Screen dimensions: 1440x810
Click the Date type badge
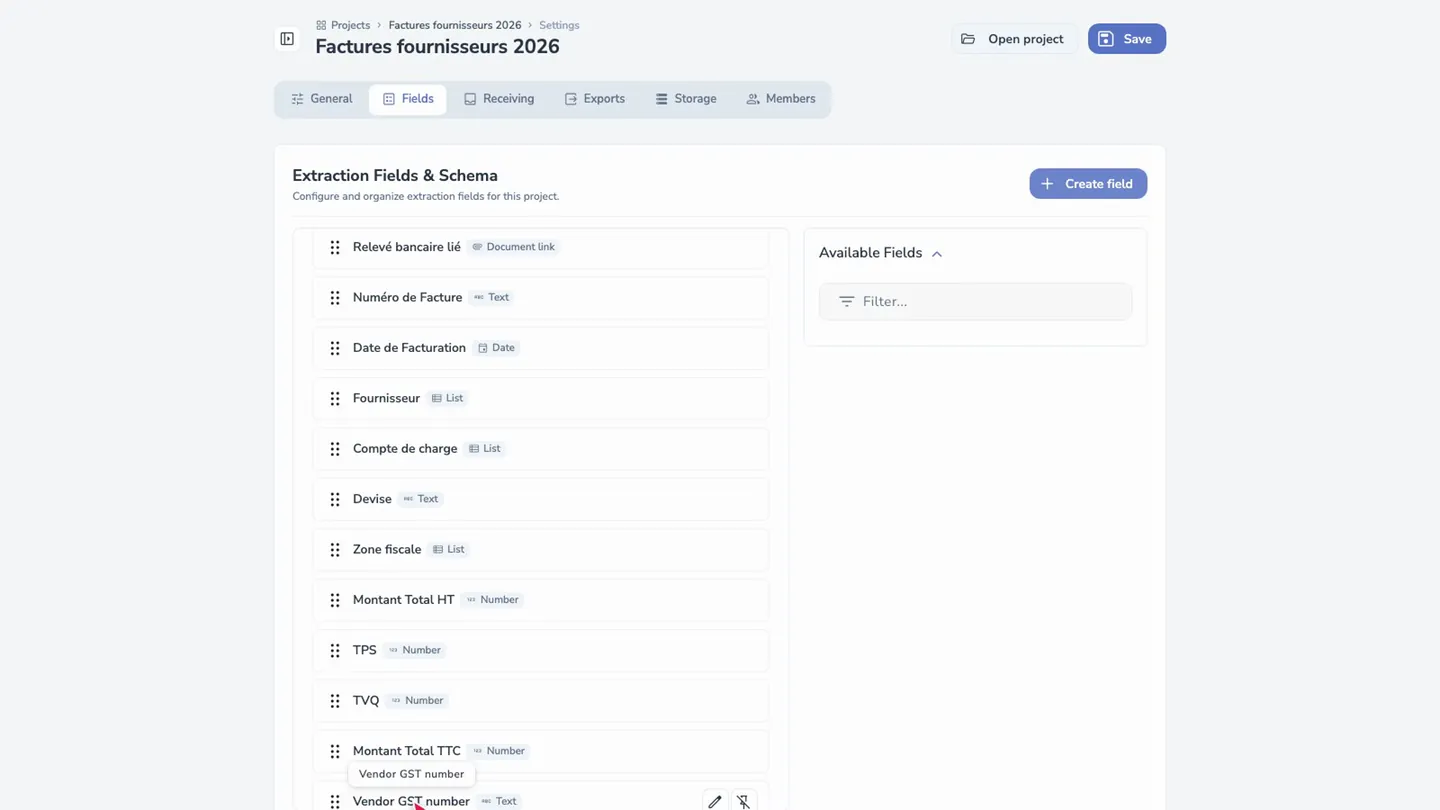click(496, 348)
